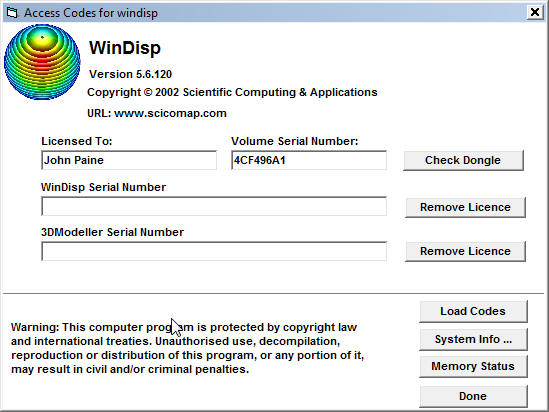Remove Licence for 3DModeller Serial Number
This screenshot has width=549, height=412.
[x=465, y=251]
